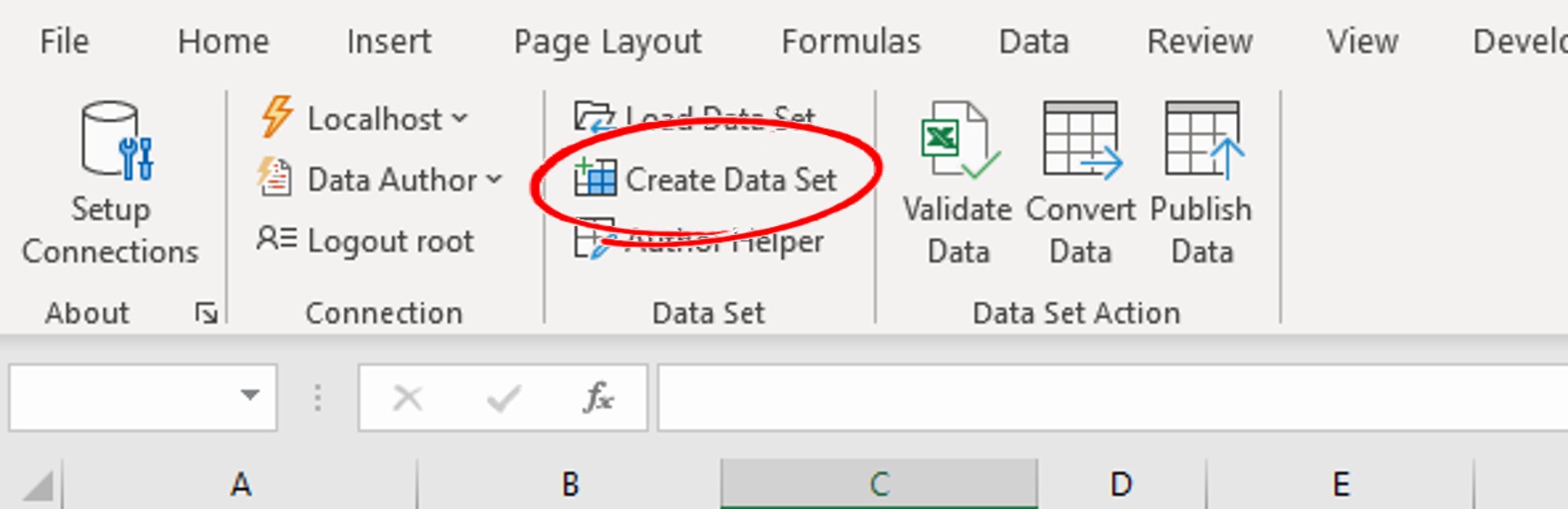Click the Setup Connections database icon

(116, 140)
